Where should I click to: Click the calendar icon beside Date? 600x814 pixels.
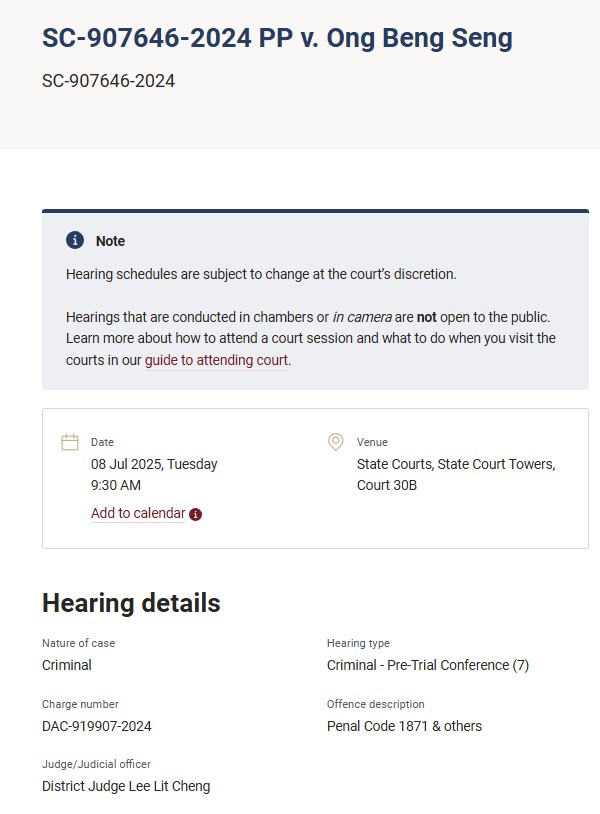click(x=68, y=440)
